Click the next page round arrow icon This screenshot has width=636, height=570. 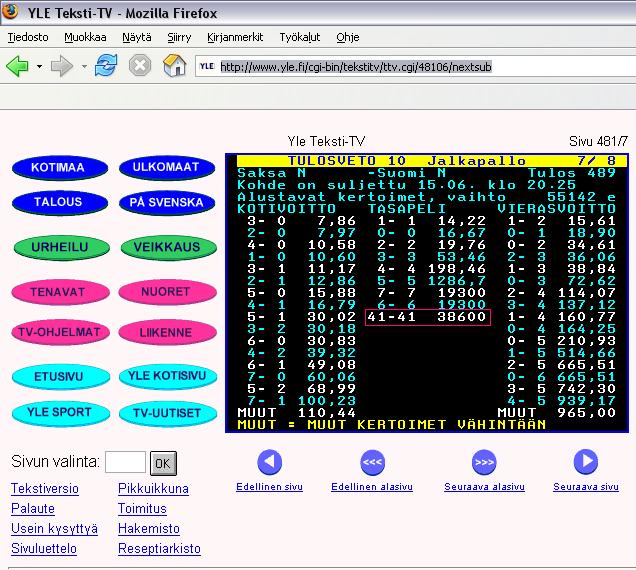coord(586,462)
